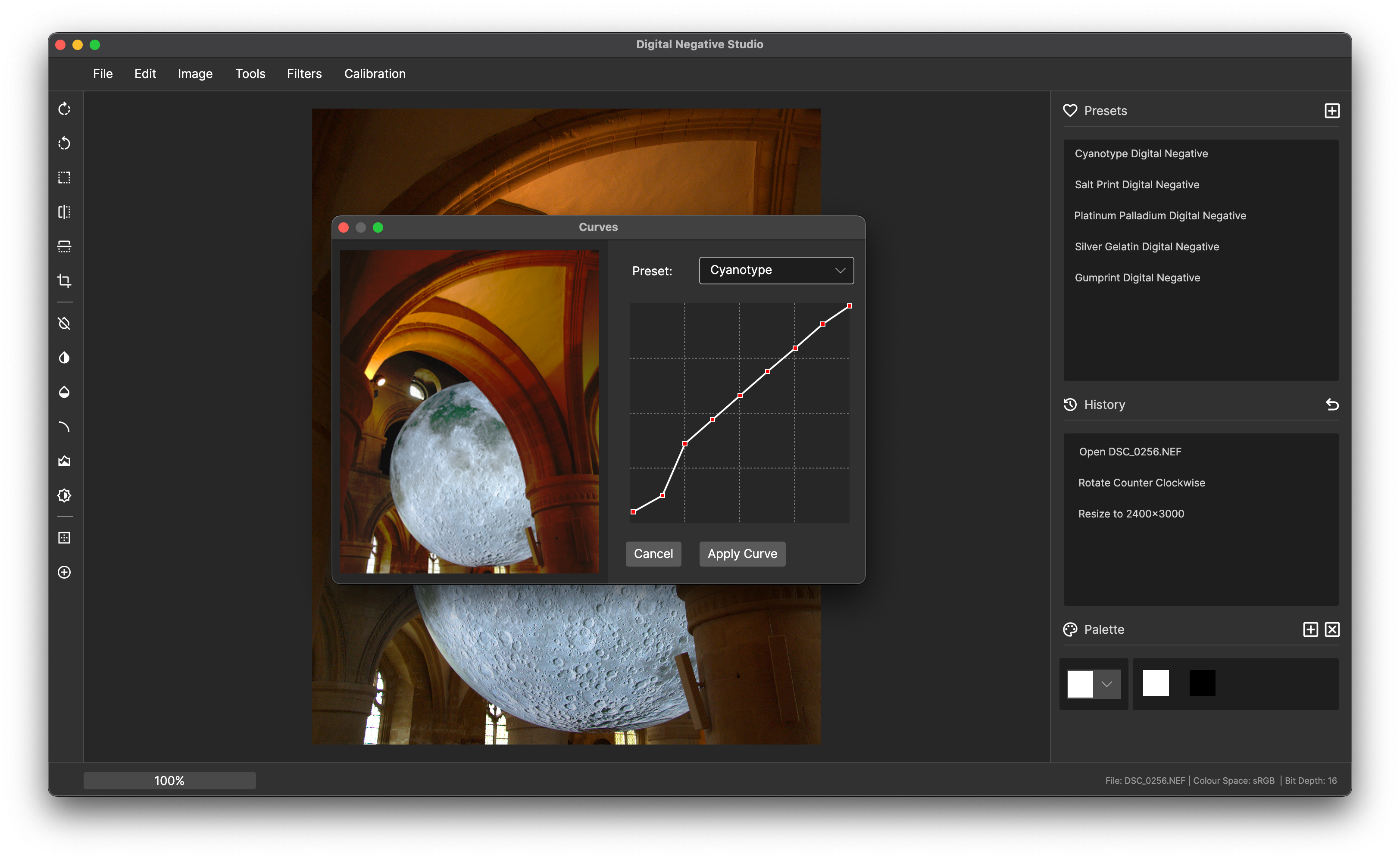Click the flip vertical icon
The image size is (1400, 860).
point(64,246)
